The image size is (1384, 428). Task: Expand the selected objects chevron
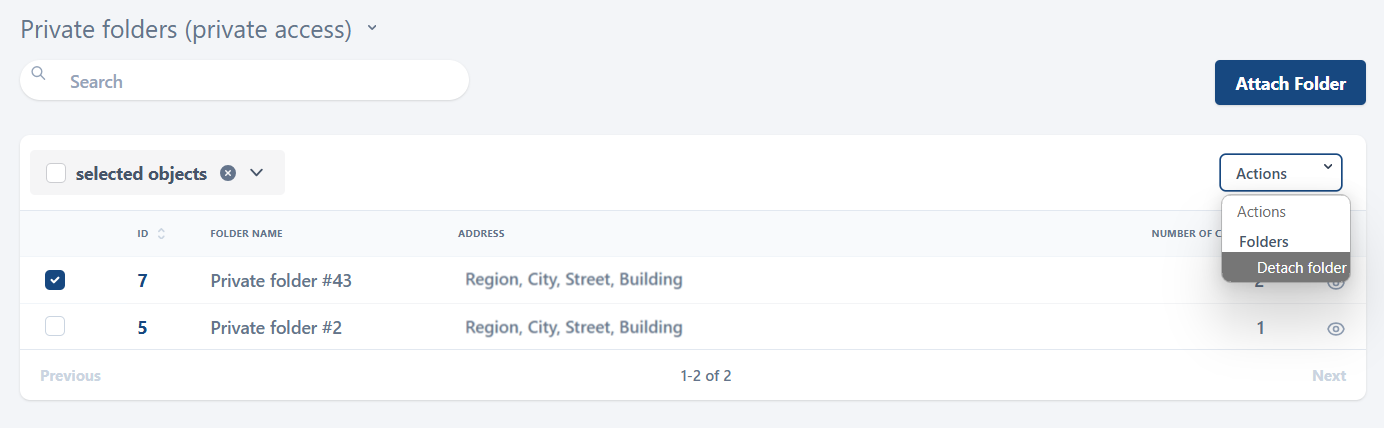(256, 173)
